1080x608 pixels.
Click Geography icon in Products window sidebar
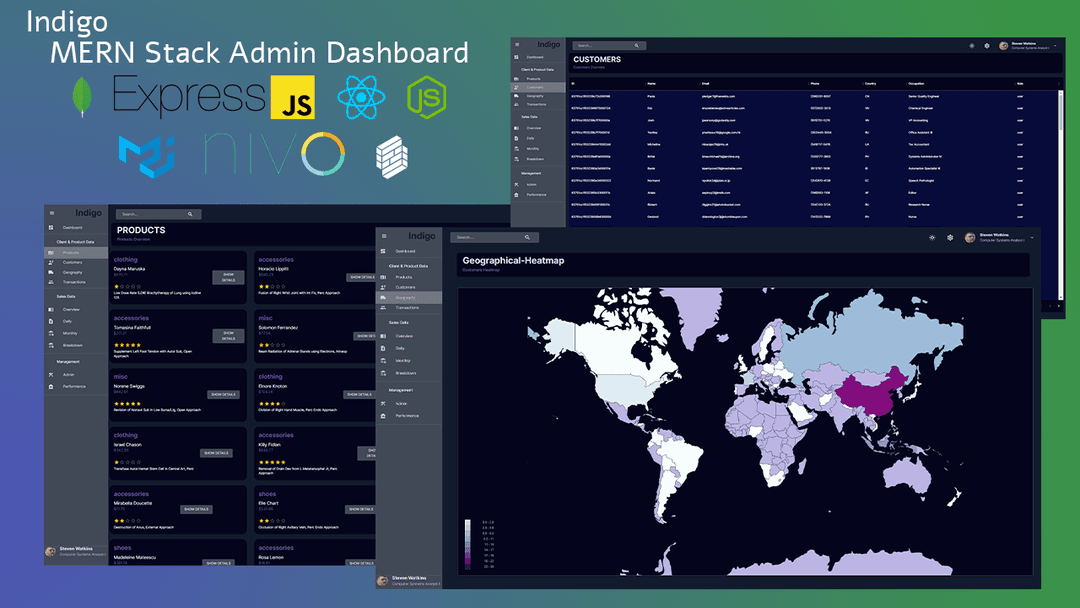pyautogui.click(x=51, y=272)
